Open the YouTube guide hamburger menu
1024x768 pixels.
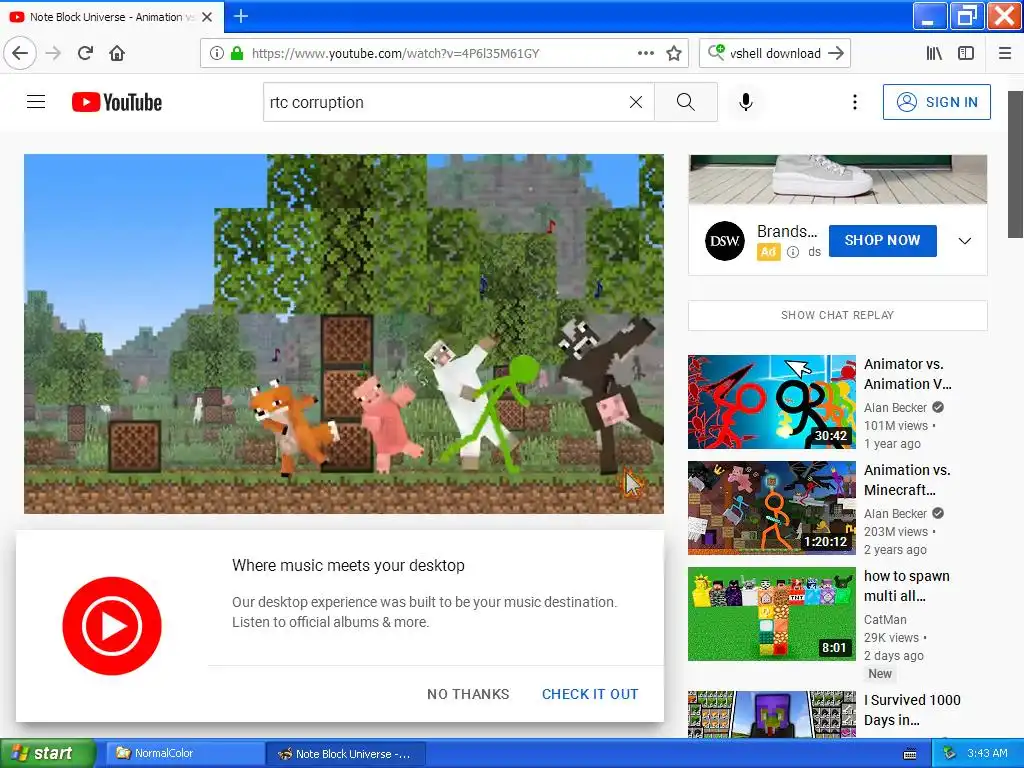click(x=36, y=102)
